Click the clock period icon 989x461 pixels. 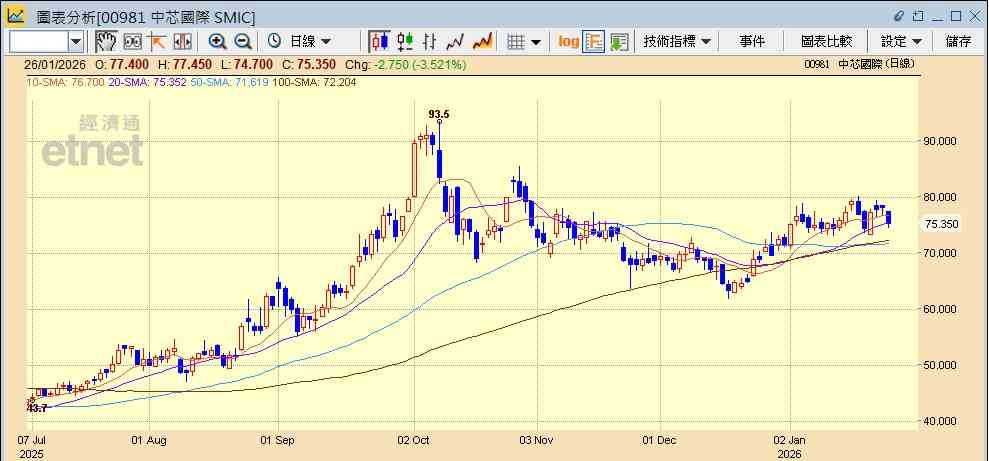[x=274, y=42]
